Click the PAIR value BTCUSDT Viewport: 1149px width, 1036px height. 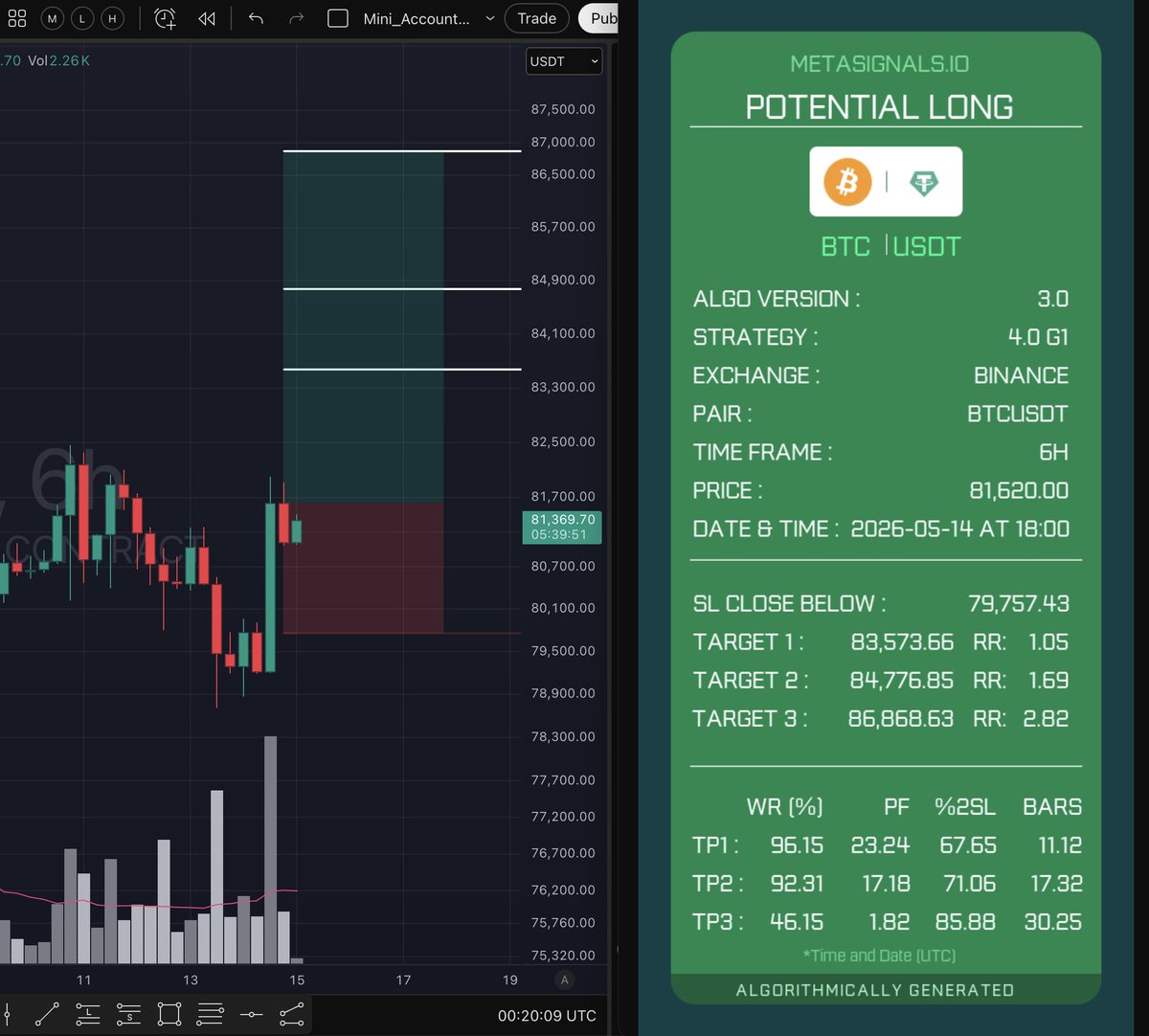(1018, 414)
